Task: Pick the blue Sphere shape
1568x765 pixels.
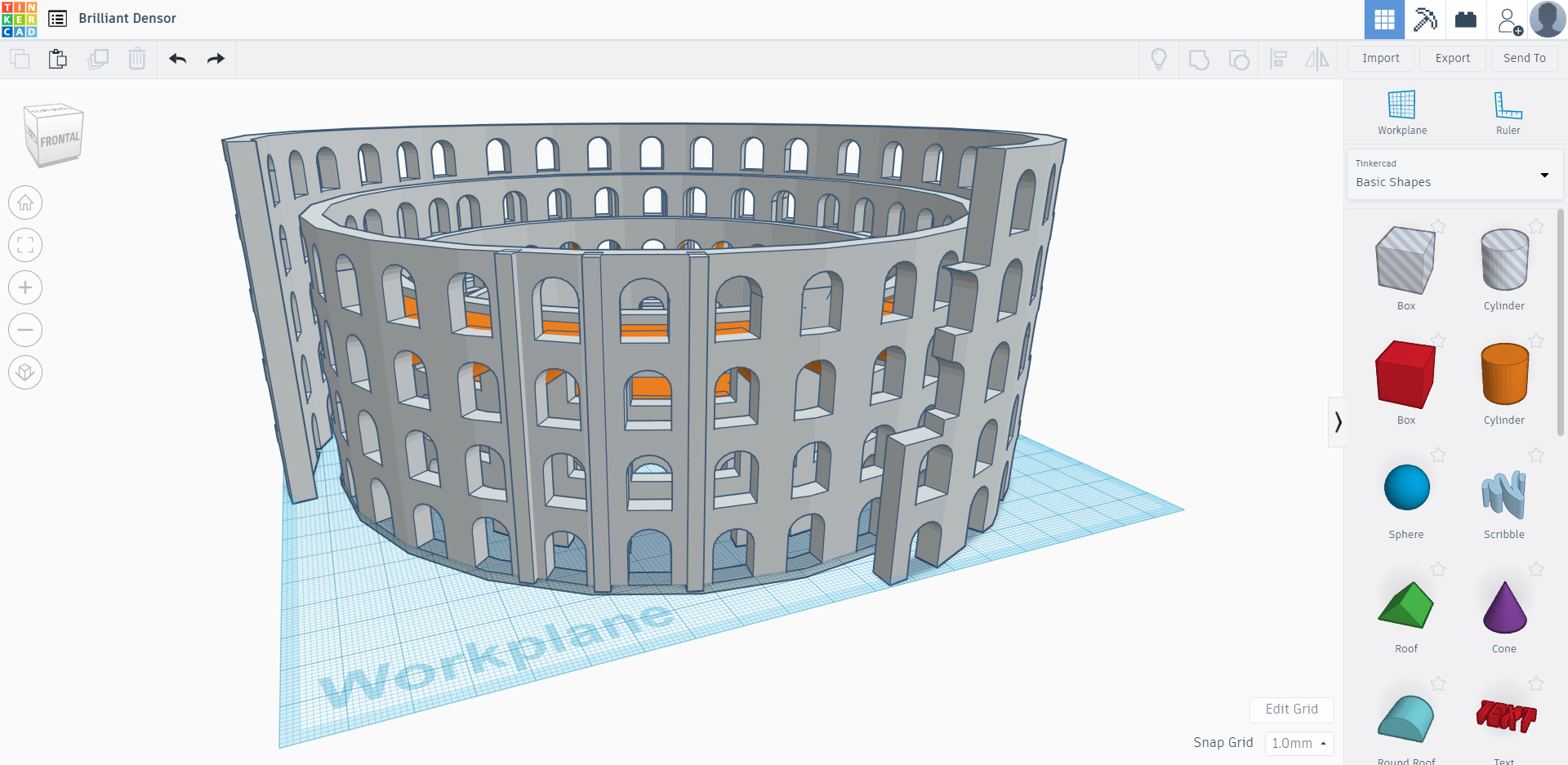Action: [x=1406, y=487]
